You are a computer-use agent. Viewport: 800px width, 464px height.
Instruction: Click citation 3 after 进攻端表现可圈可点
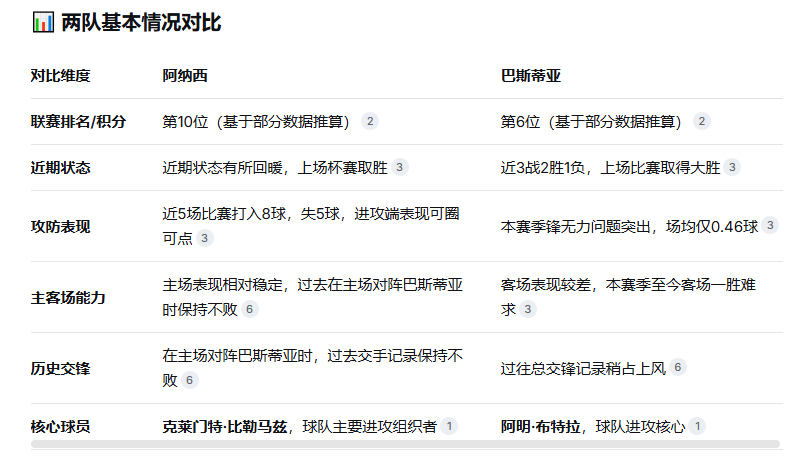[x=205, y=238]
